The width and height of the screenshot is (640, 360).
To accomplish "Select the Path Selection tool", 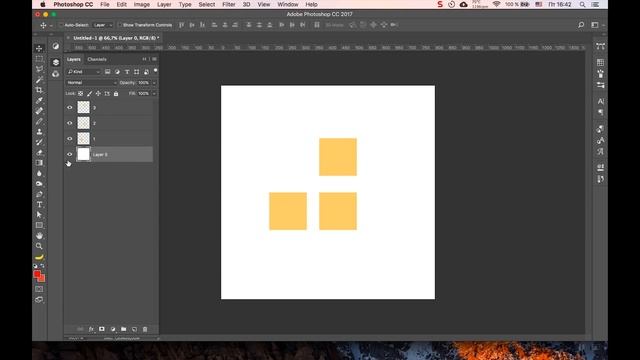I will tap(39, 215).
